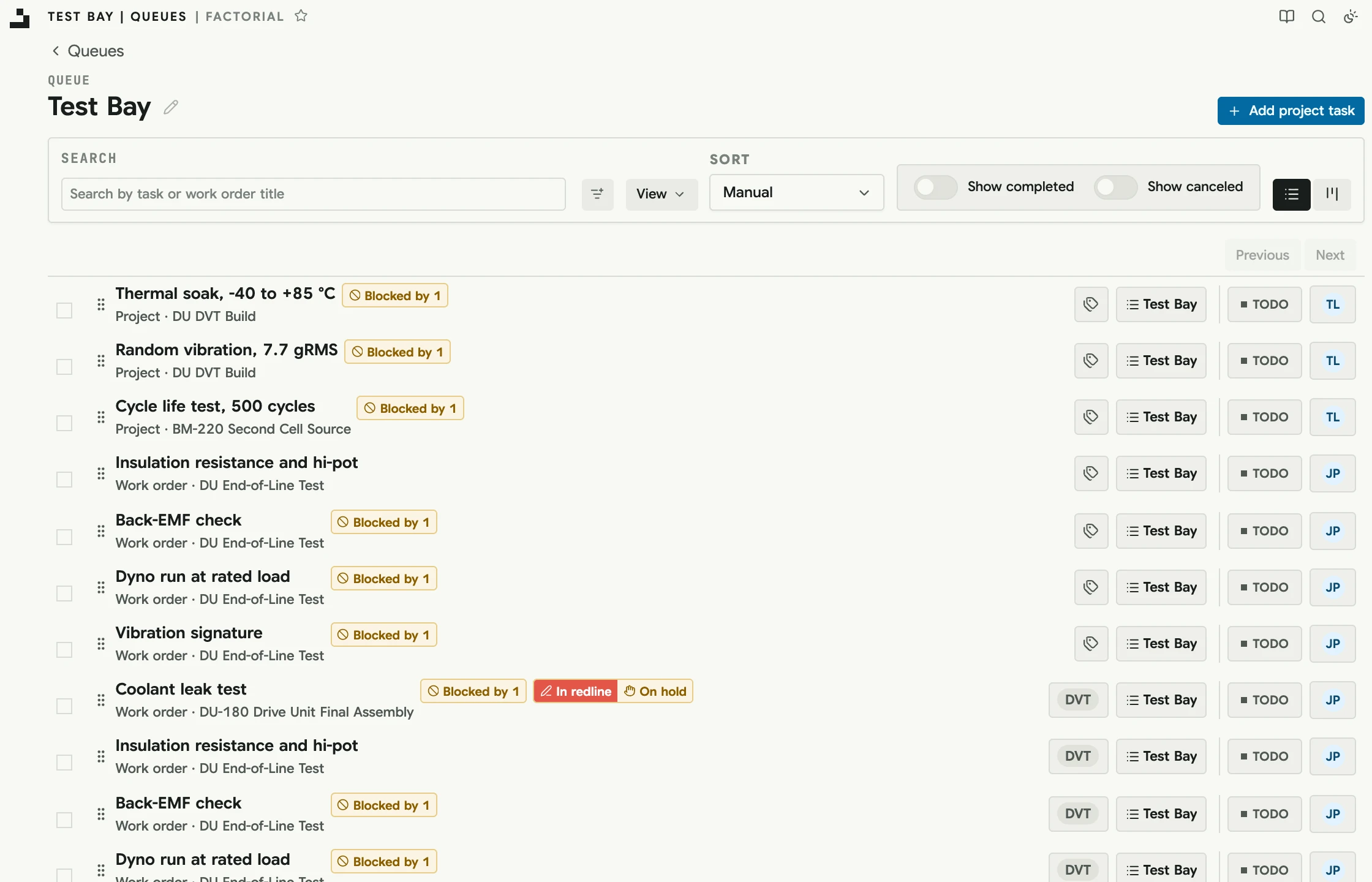Open tags for Thermal soak task
This screenshot has width=1372, height=882.
1091,304
